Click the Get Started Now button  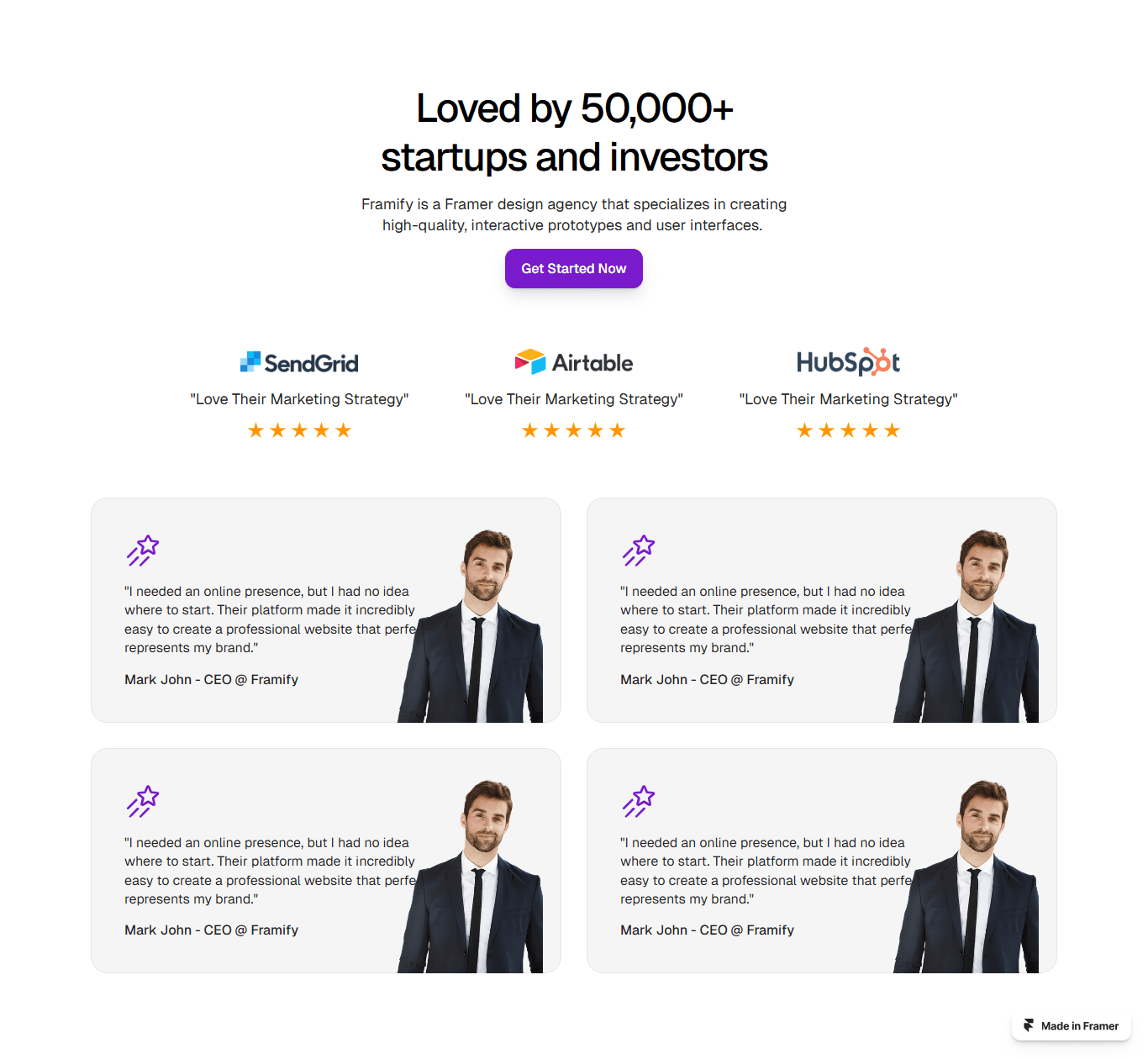tap(574, 268)
